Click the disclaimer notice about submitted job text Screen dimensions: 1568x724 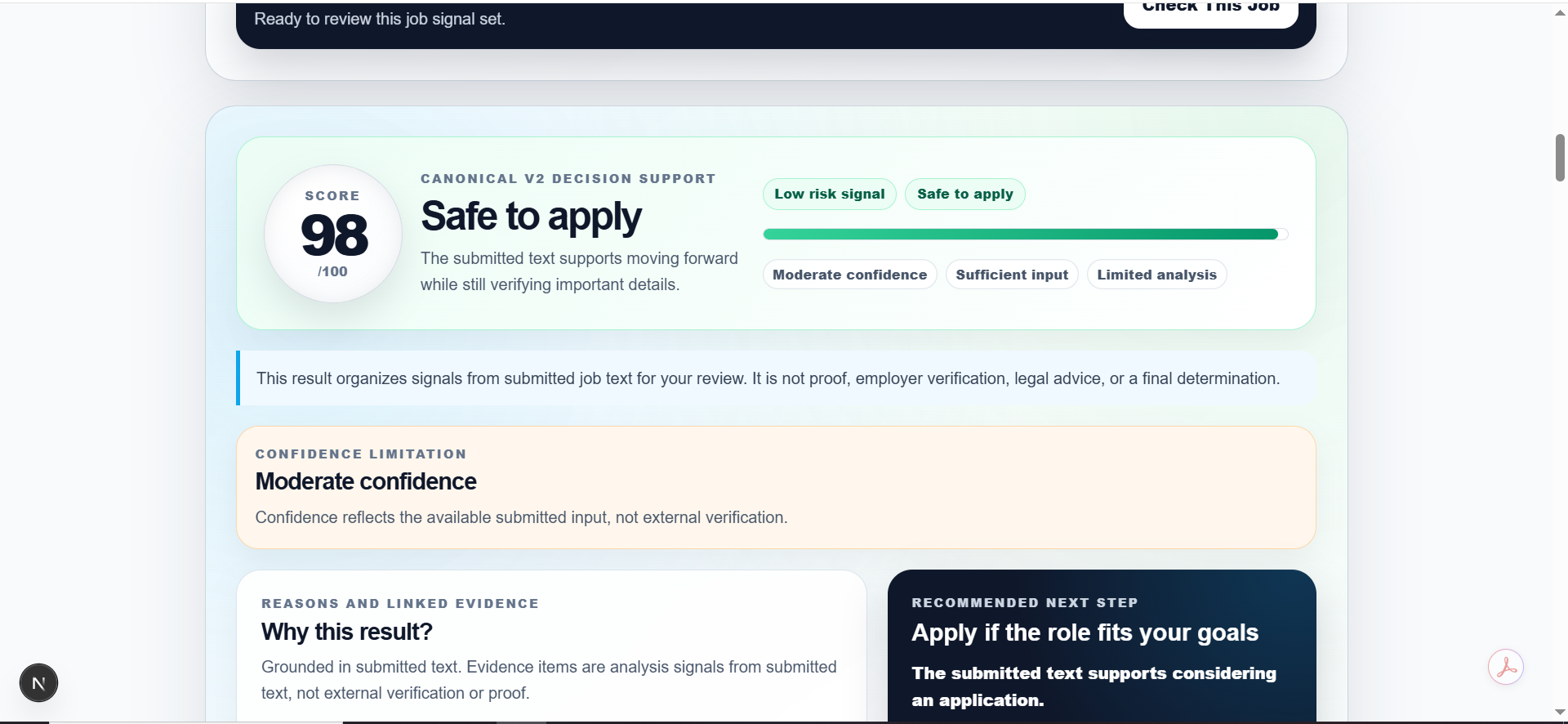click(776, 378)
